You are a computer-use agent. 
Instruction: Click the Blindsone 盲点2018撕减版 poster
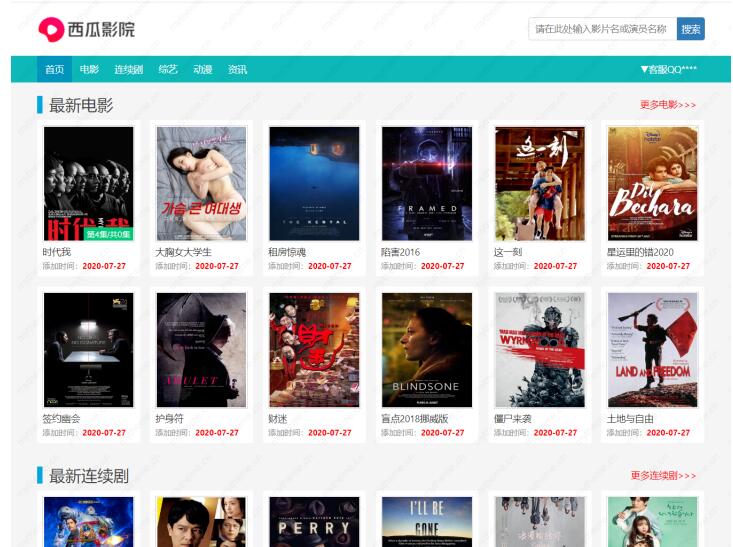(427, 349)
